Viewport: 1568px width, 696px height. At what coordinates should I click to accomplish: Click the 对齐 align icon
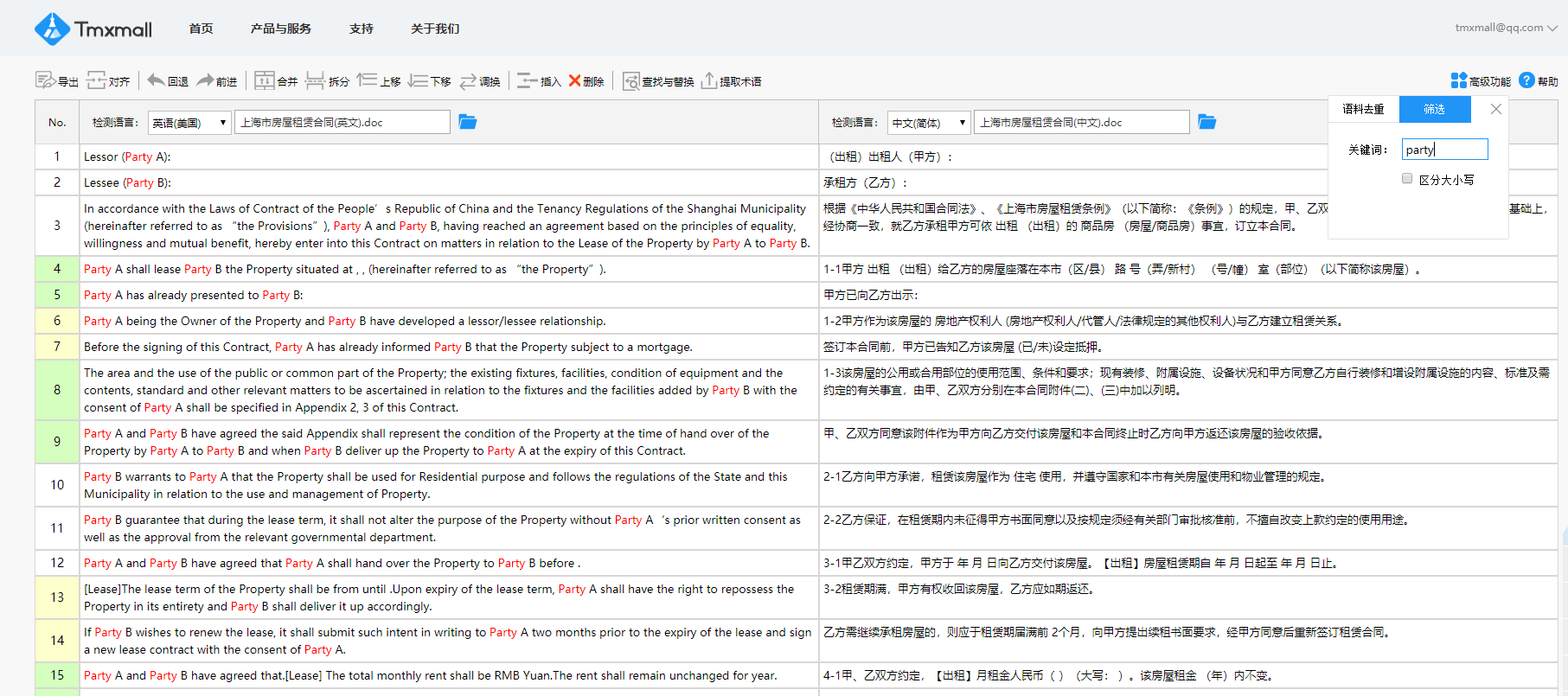(108, 80)
